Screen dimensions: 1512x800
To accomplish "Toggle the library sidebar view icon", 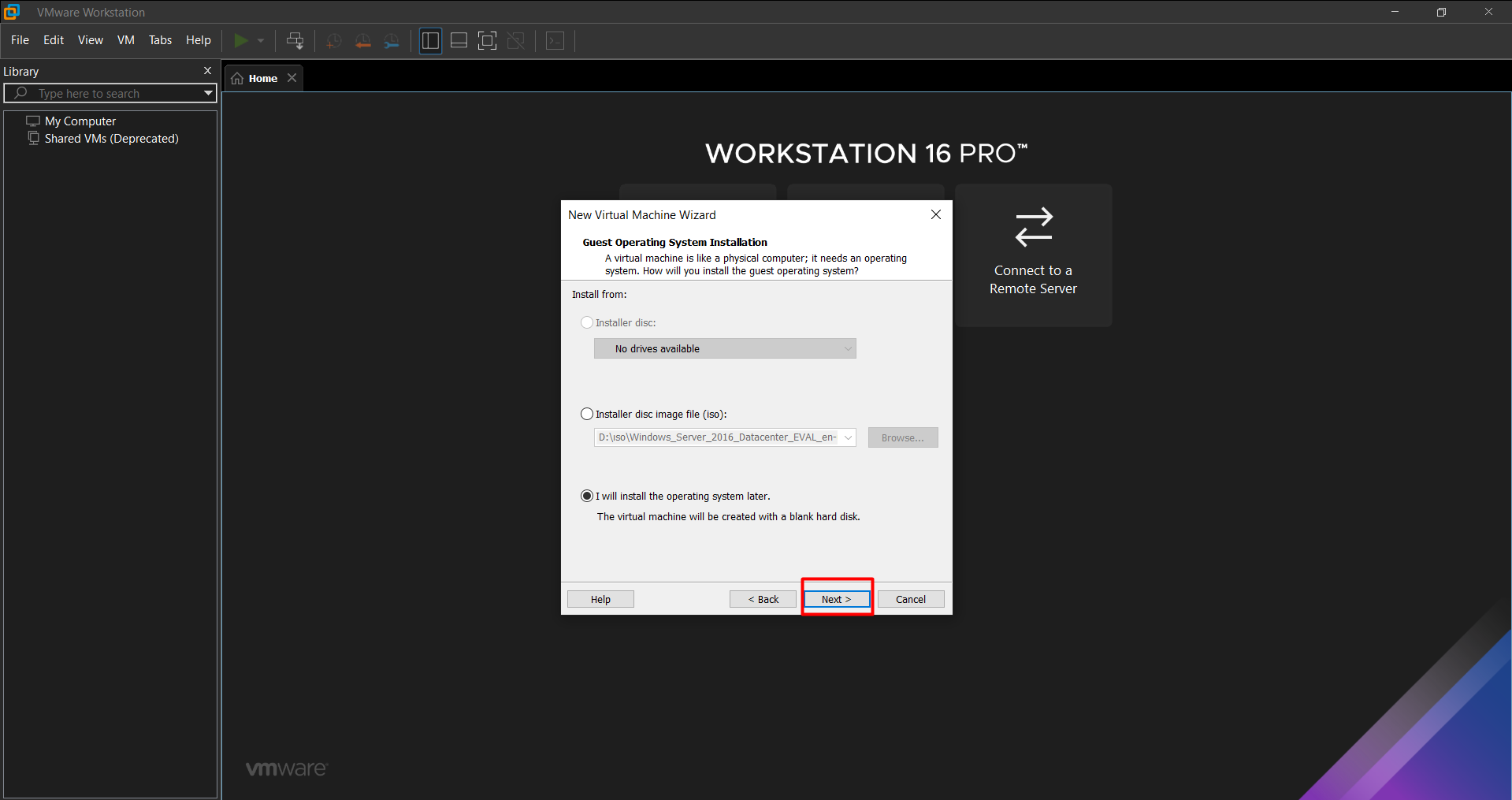I will pyautogui.click(x=430, y=41).
